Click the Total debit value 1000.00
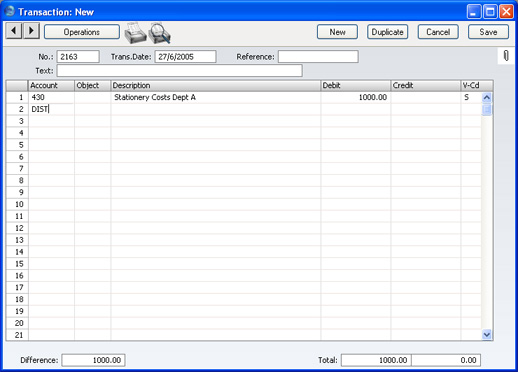 coord(376,360)
